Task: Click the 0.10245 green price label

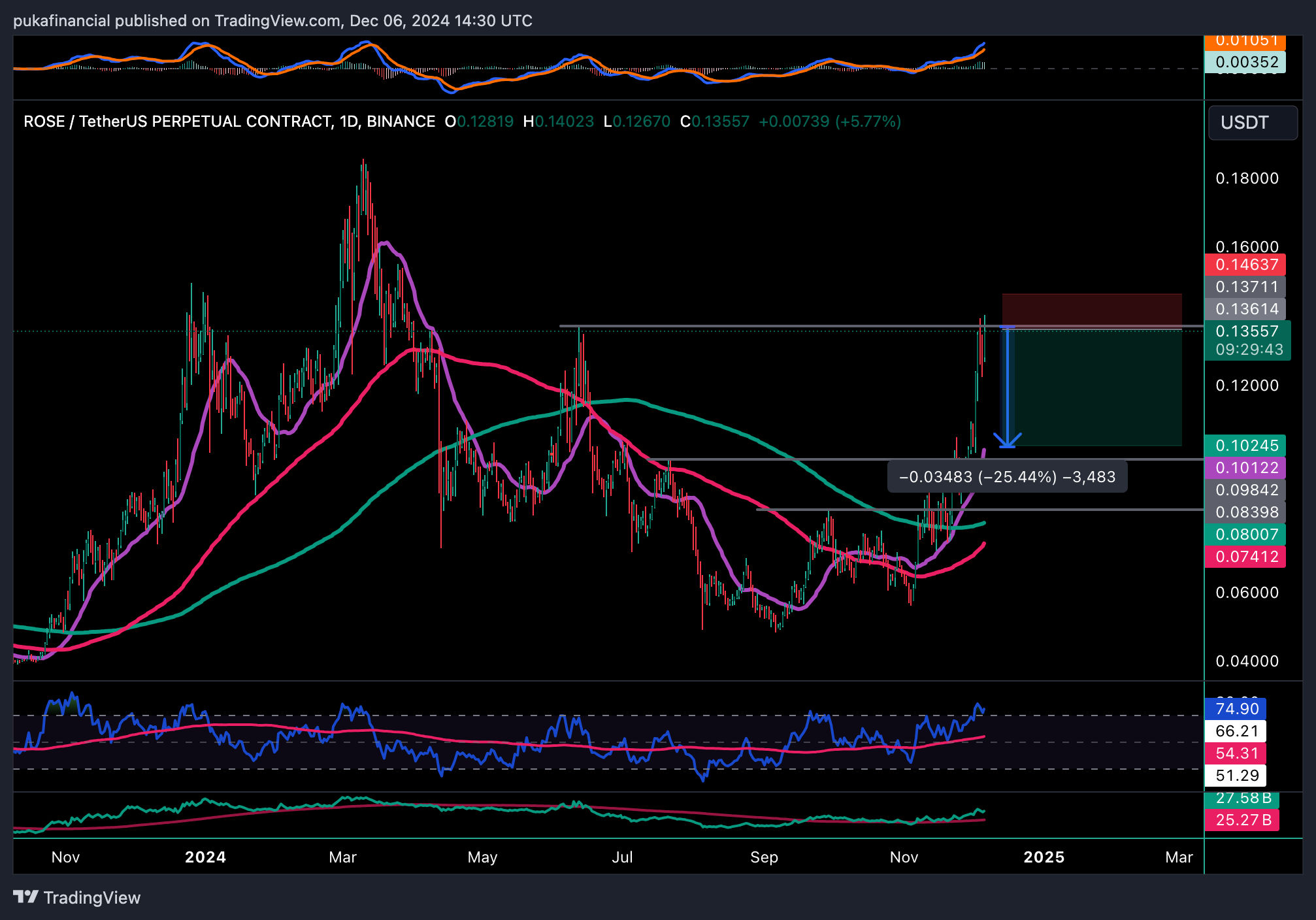Action: (x=1245, y=446)
